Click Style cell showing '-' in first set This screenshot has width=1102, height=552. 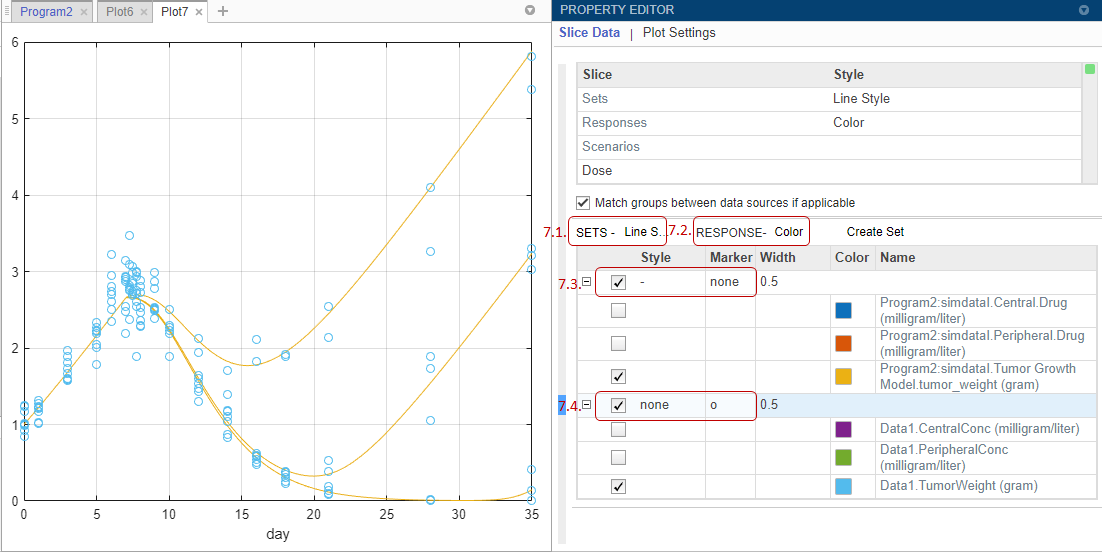(x=670, y=282)
